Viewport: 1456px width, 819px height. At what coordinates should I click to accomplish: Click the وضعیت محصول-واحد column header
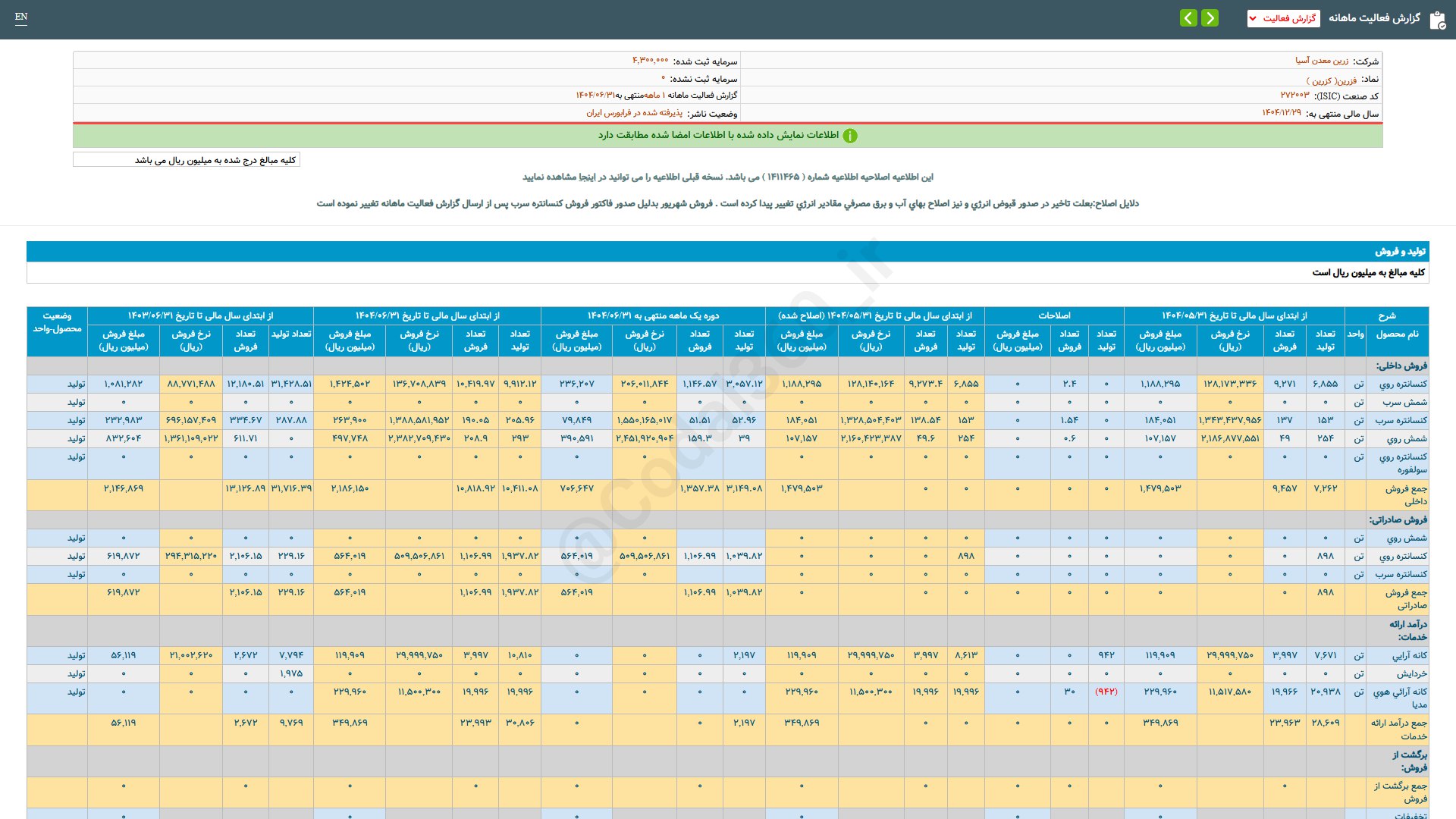pos(57,322)
